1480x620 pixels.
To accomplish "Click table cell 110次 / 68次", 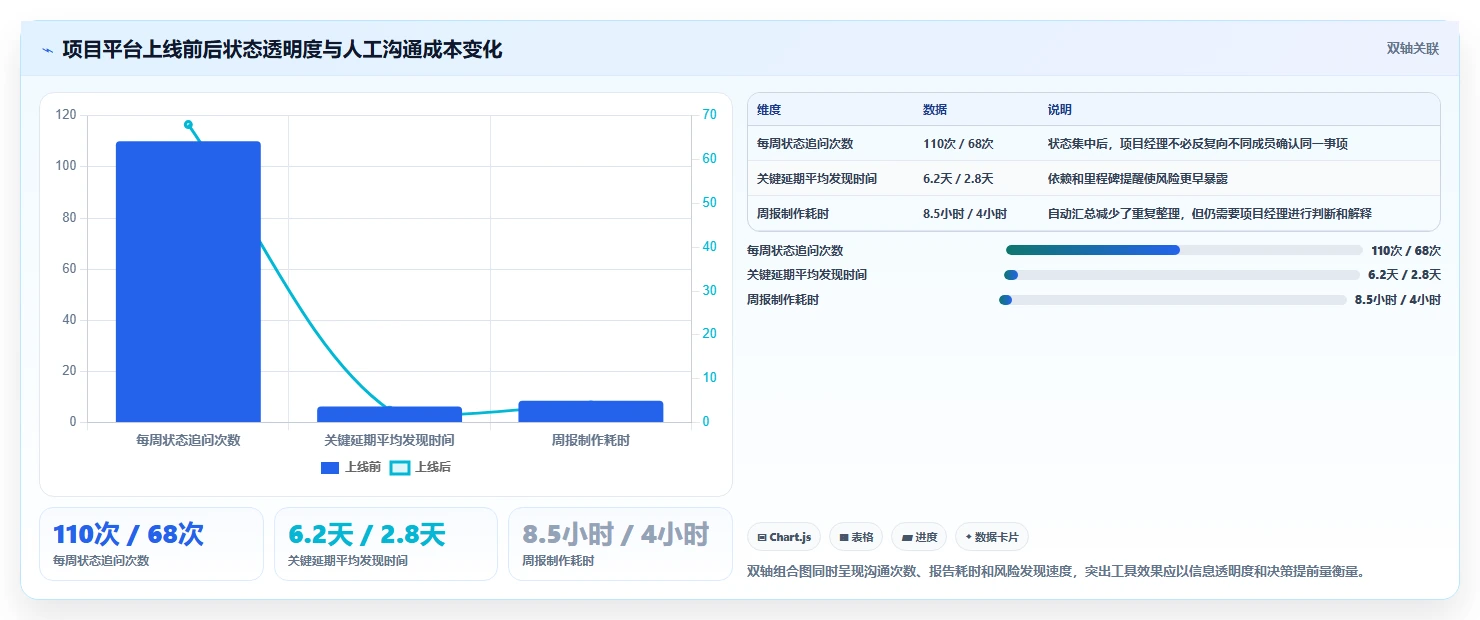I will pyautogui.click(x=958, y=144).
